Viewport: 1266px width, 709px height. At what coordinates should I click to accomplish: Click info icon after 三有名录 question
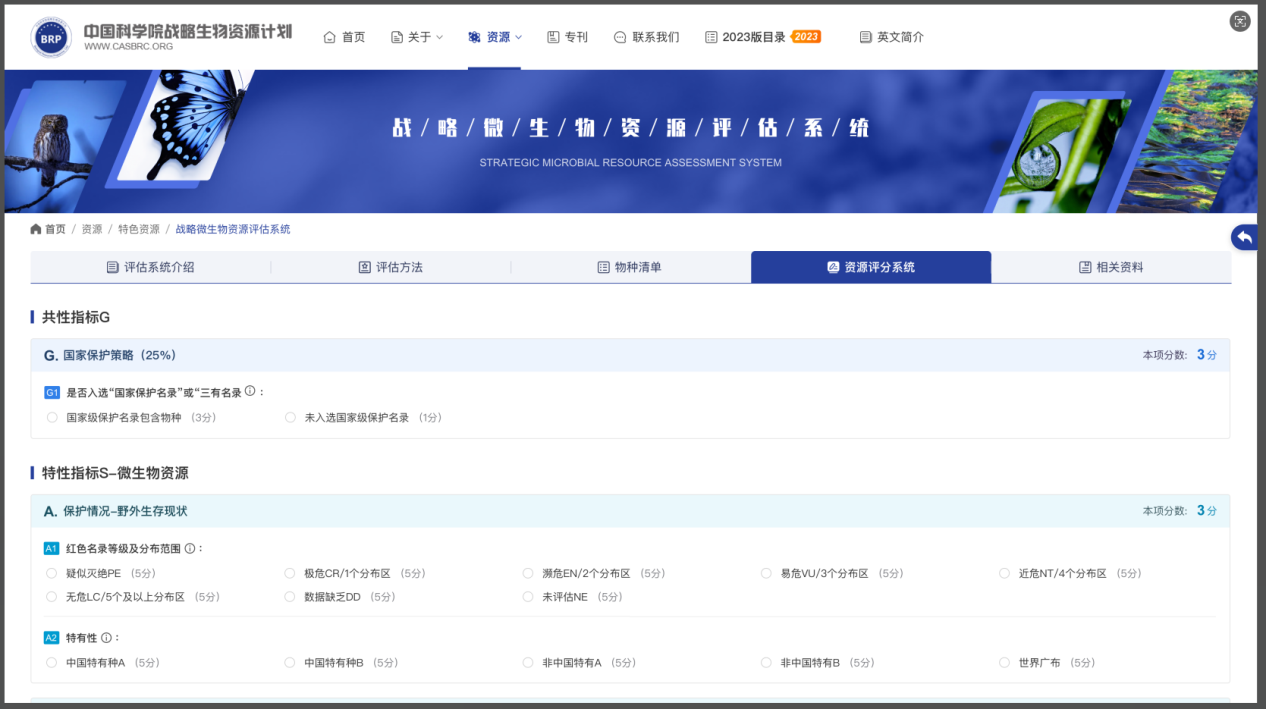(250, 391)
